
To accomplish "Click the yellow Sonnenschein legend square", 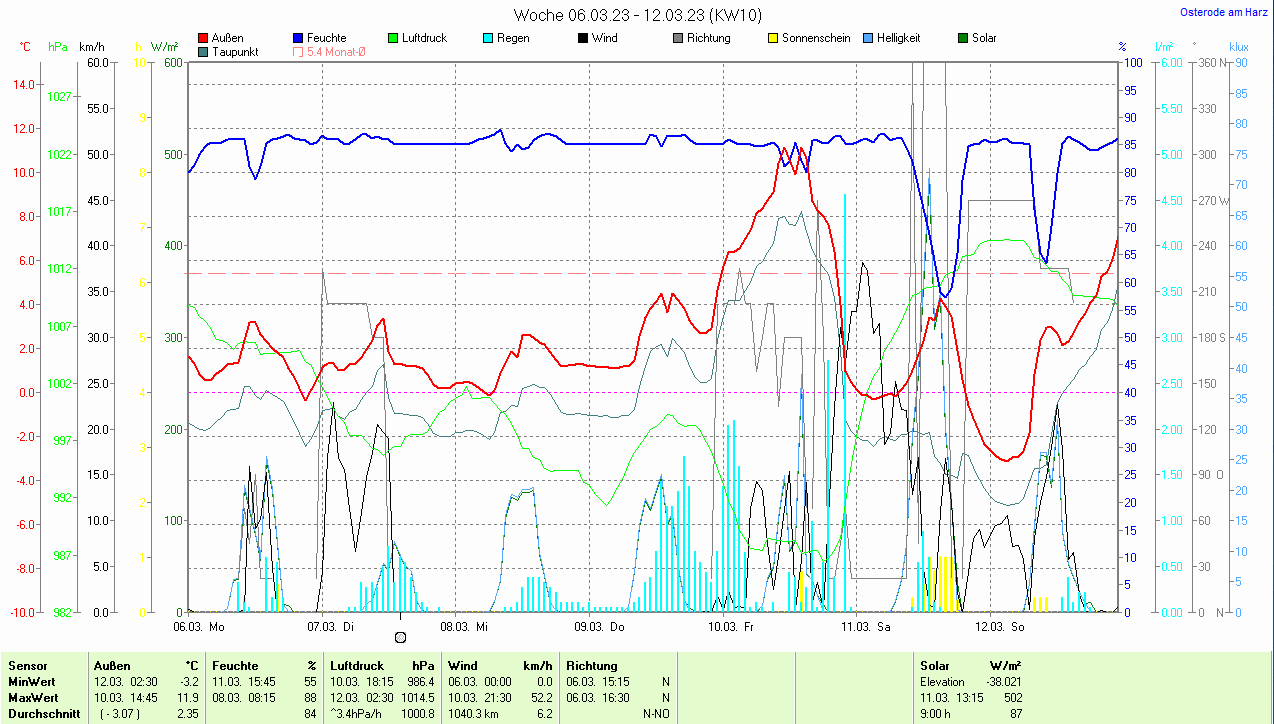I will [773, 38].
